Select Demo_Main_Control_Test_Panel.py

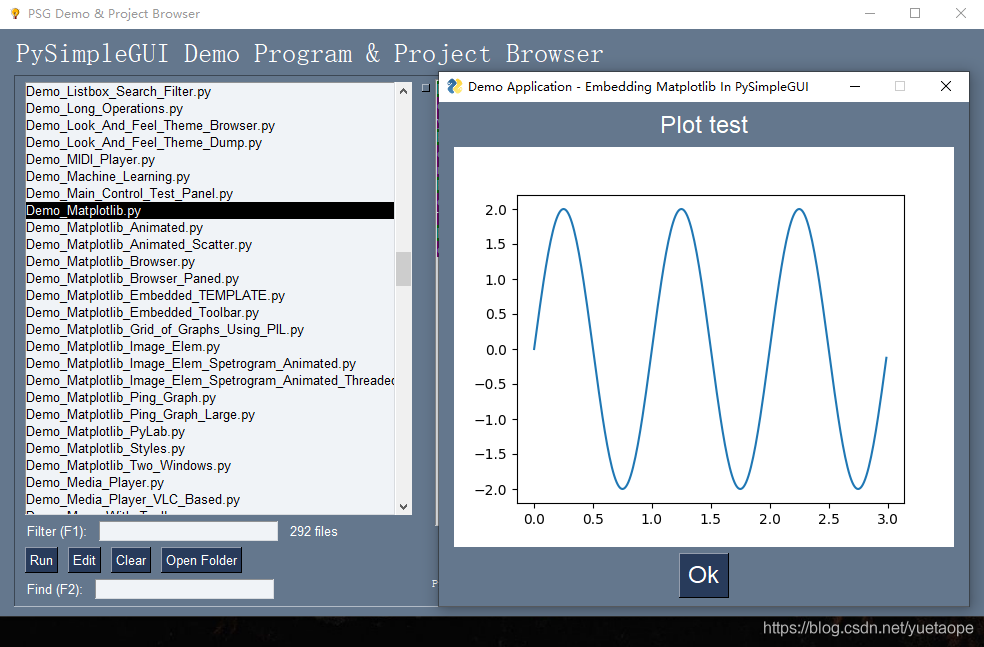(x=210, y=193)
